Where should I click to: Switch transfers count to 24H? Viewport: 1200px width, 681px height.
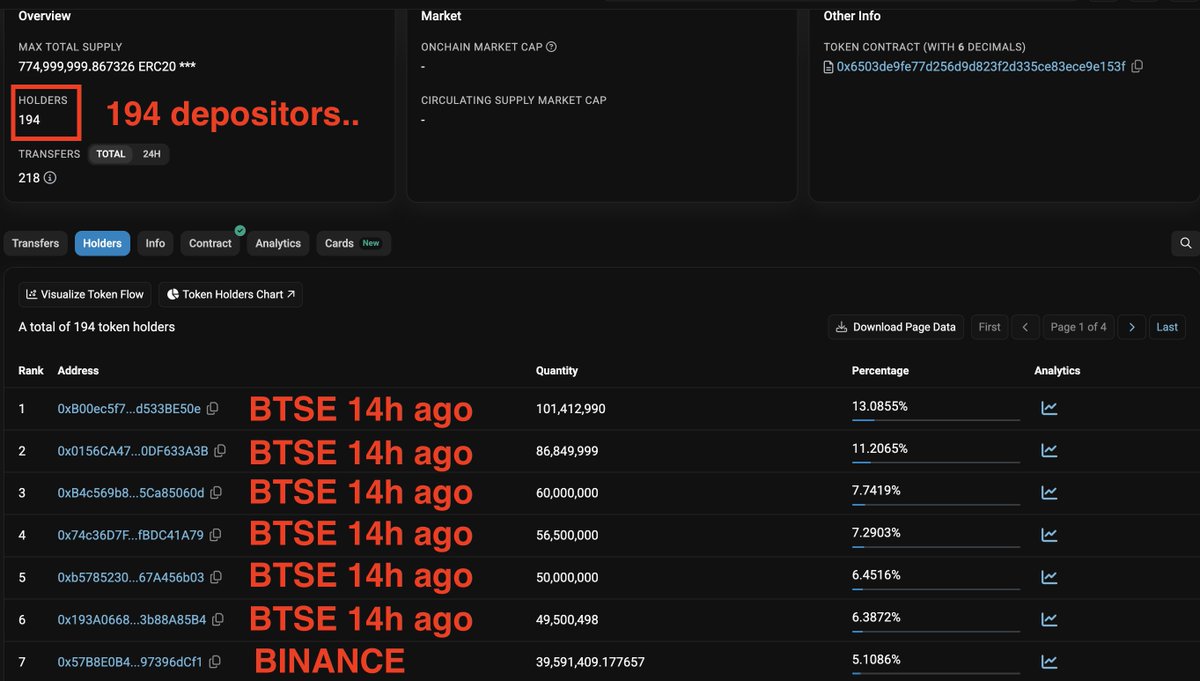[x=151, y=154]
